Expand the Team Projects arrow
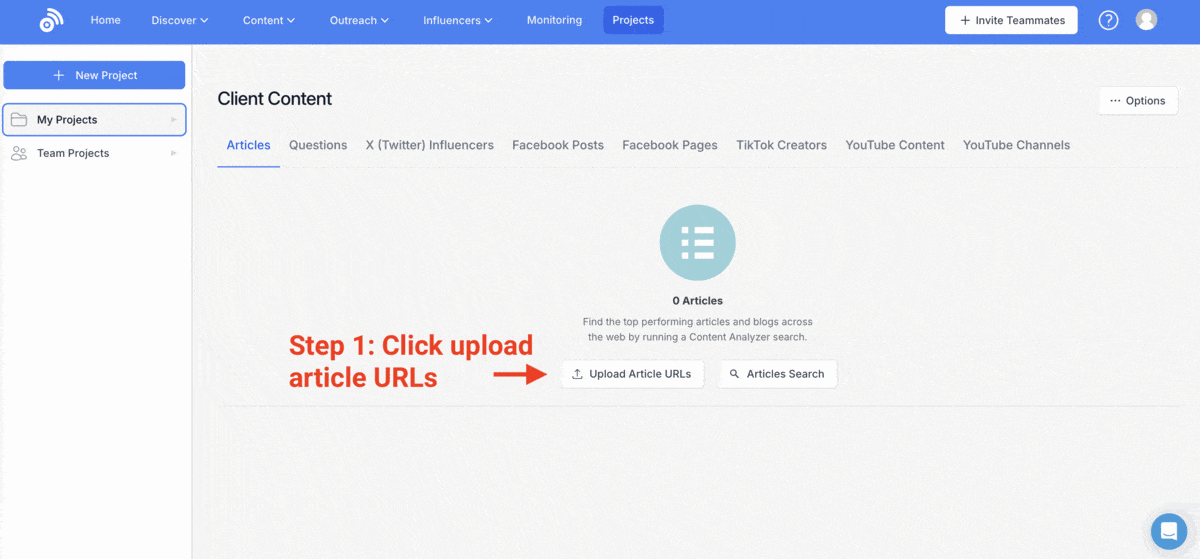 coord(173,153)
